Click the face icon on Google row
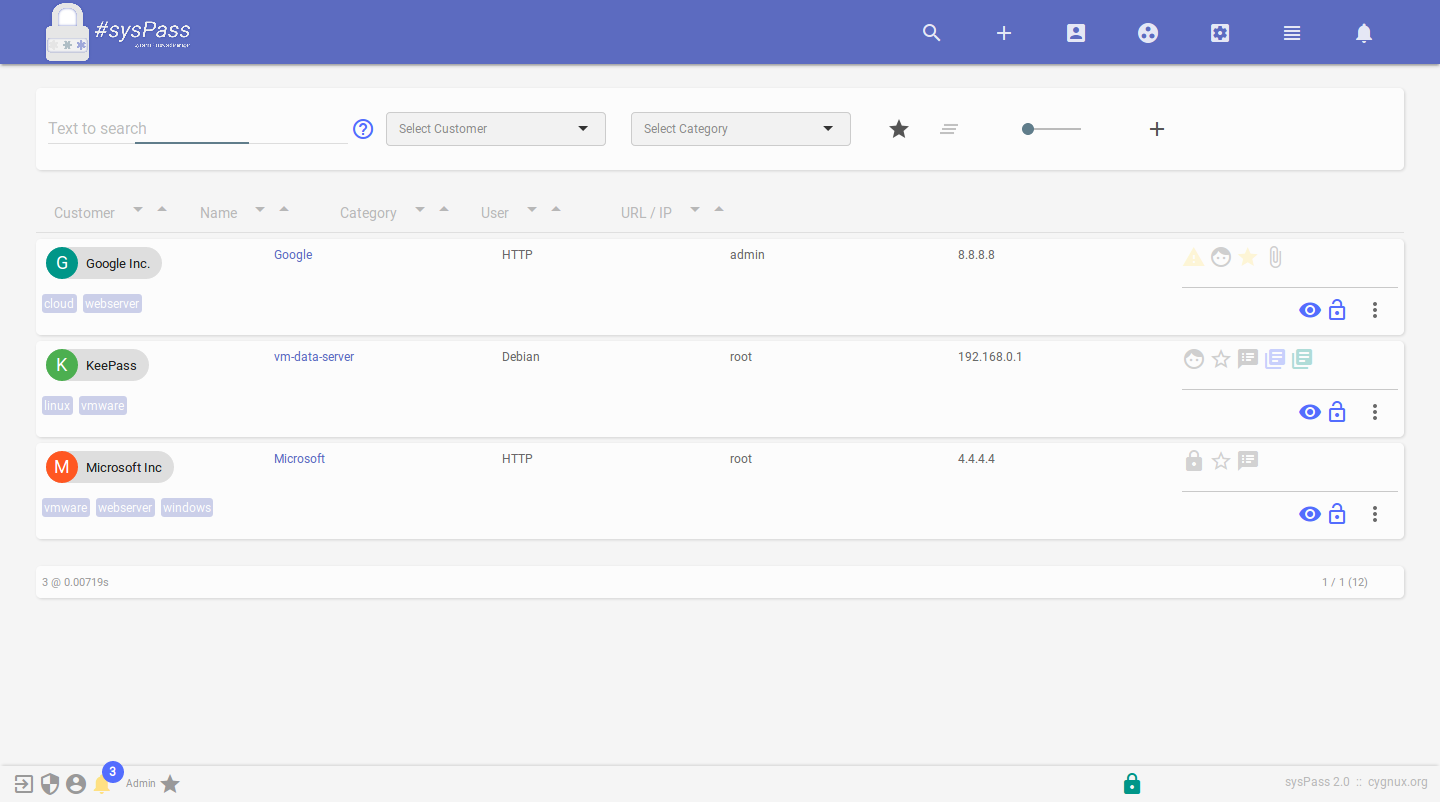This screenshot has height=802, width=1440. tap(1221, 257)
